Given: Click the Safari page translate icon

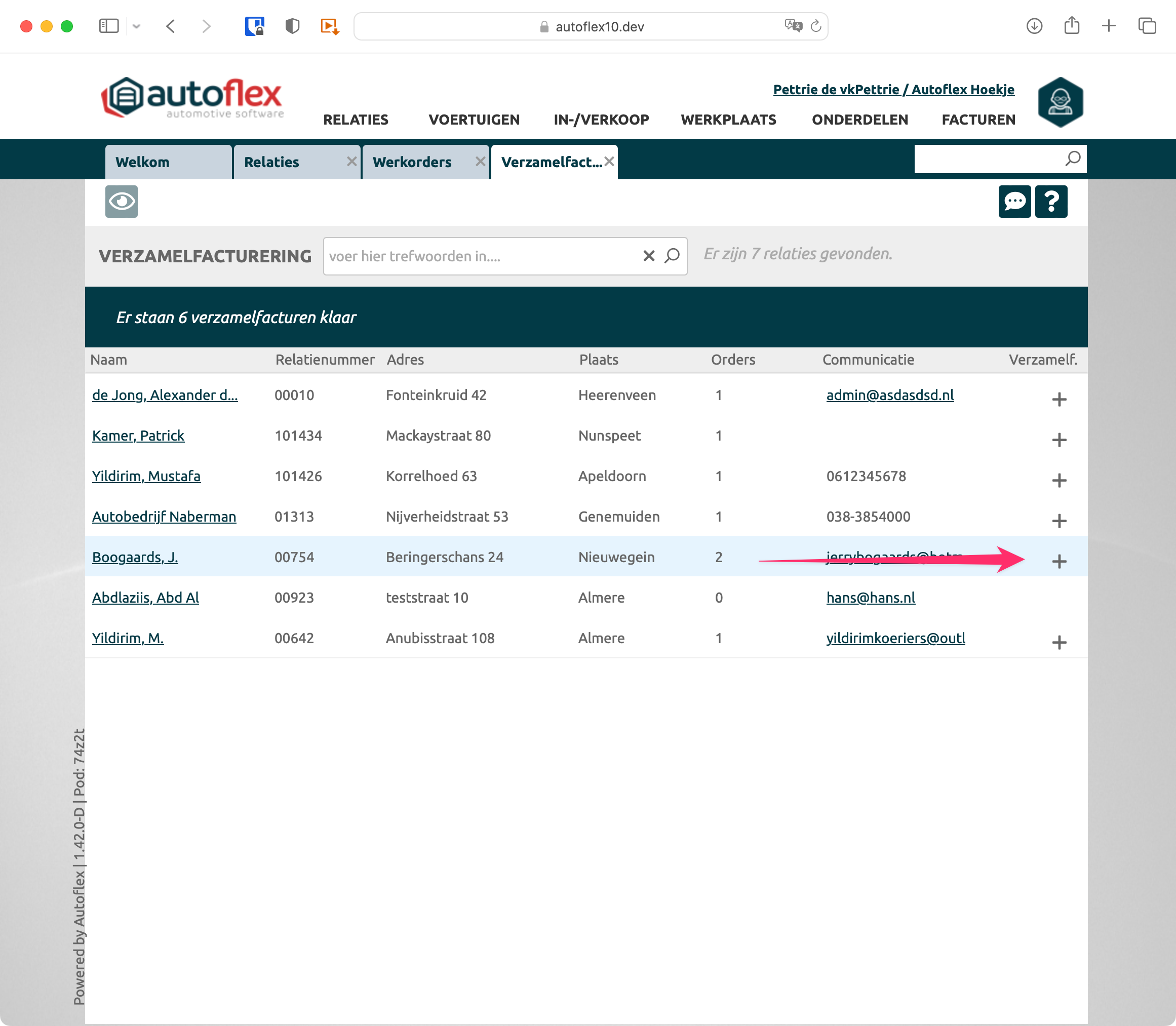Looking at the screenshot, I should 793,26.
